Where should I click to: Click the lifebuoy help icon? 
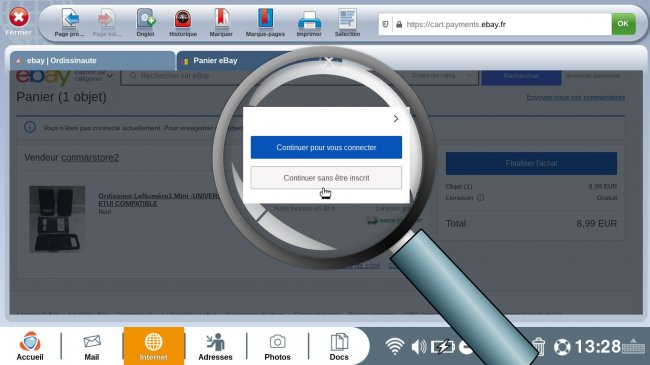562,347
